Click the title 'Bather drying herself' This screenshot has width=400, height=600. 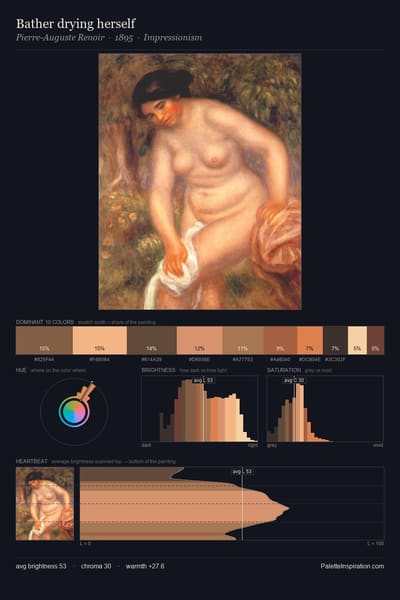click(75, 24)
